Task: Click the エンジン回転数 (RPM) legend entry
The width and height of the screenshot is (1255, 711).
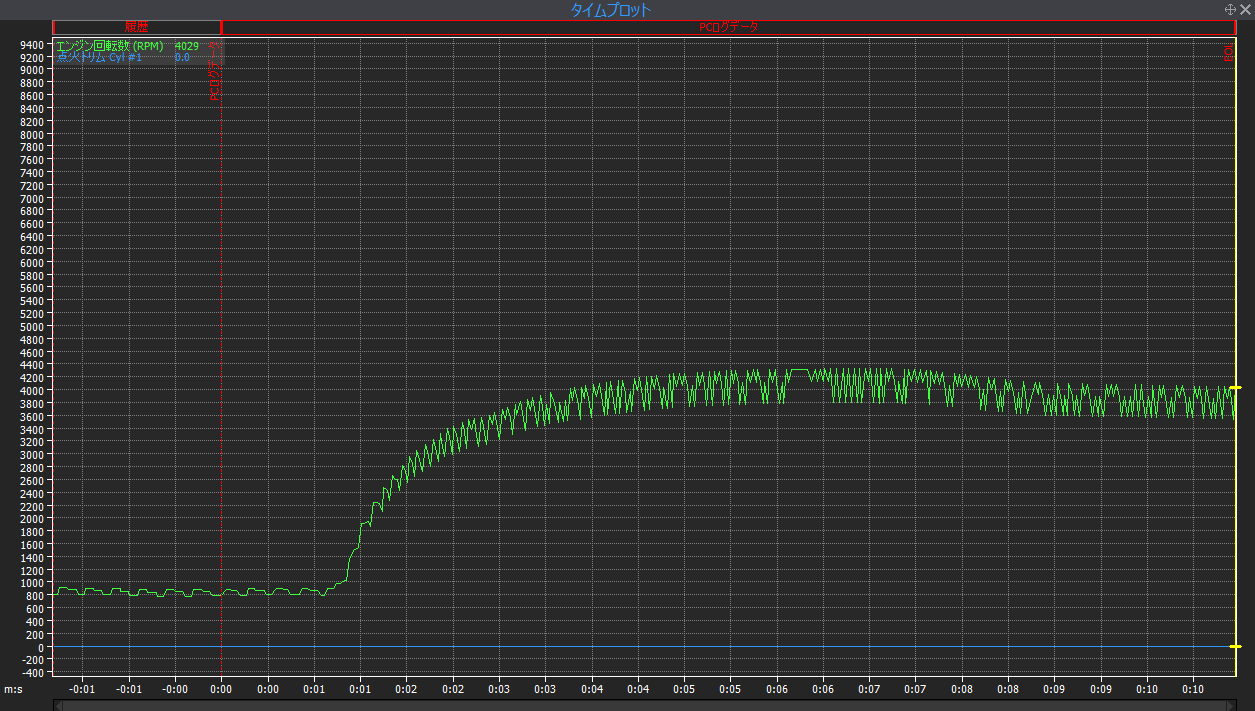Action: (x=109, y=46)
